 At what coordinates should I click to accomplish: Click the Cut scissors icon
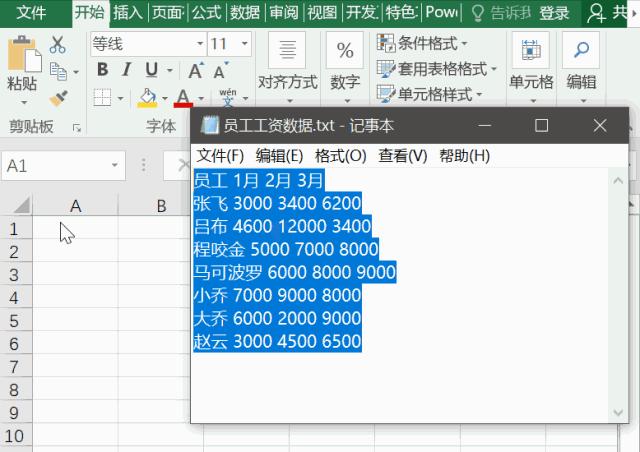[58, 45]
